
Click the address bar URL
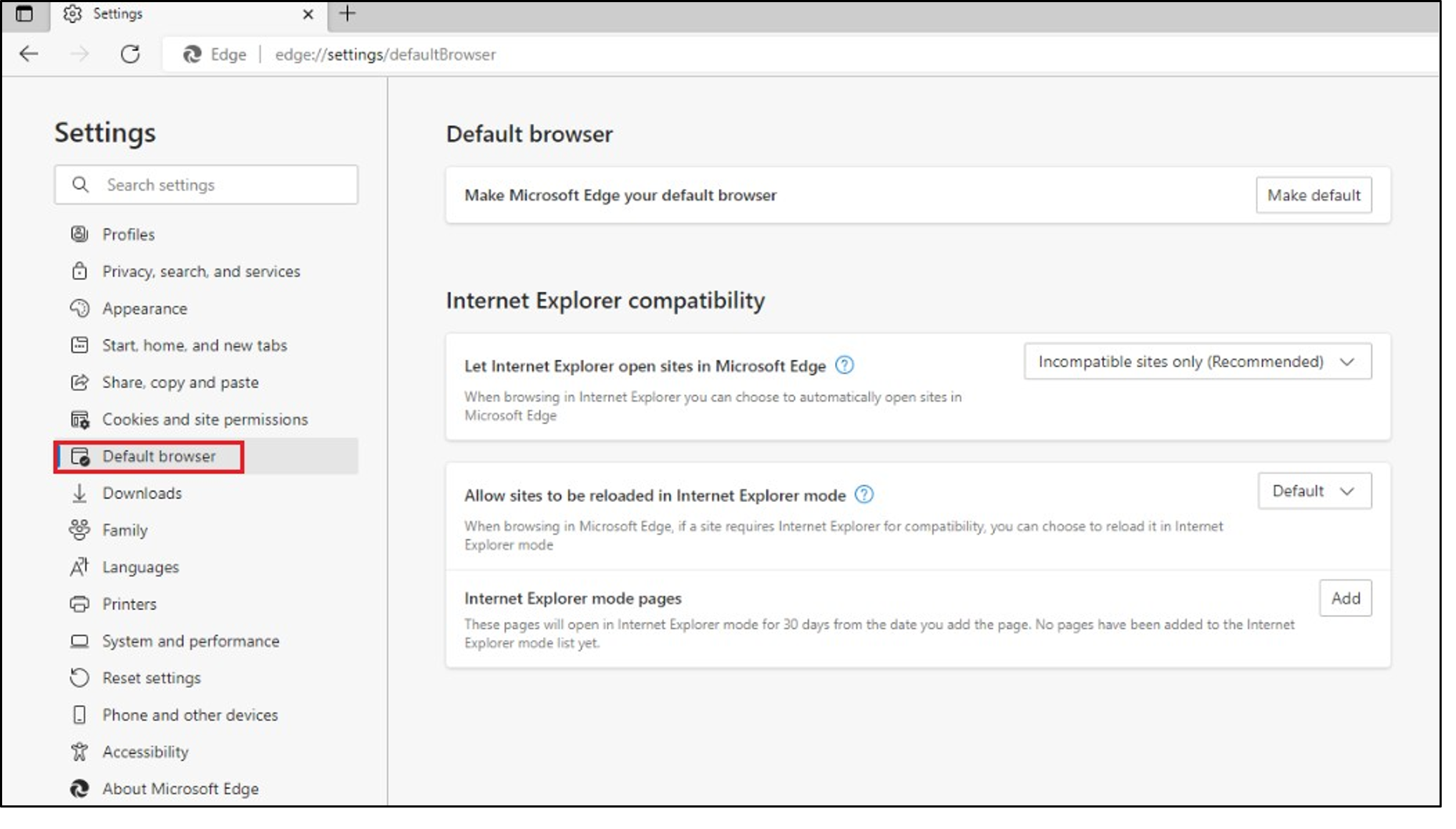385,54
